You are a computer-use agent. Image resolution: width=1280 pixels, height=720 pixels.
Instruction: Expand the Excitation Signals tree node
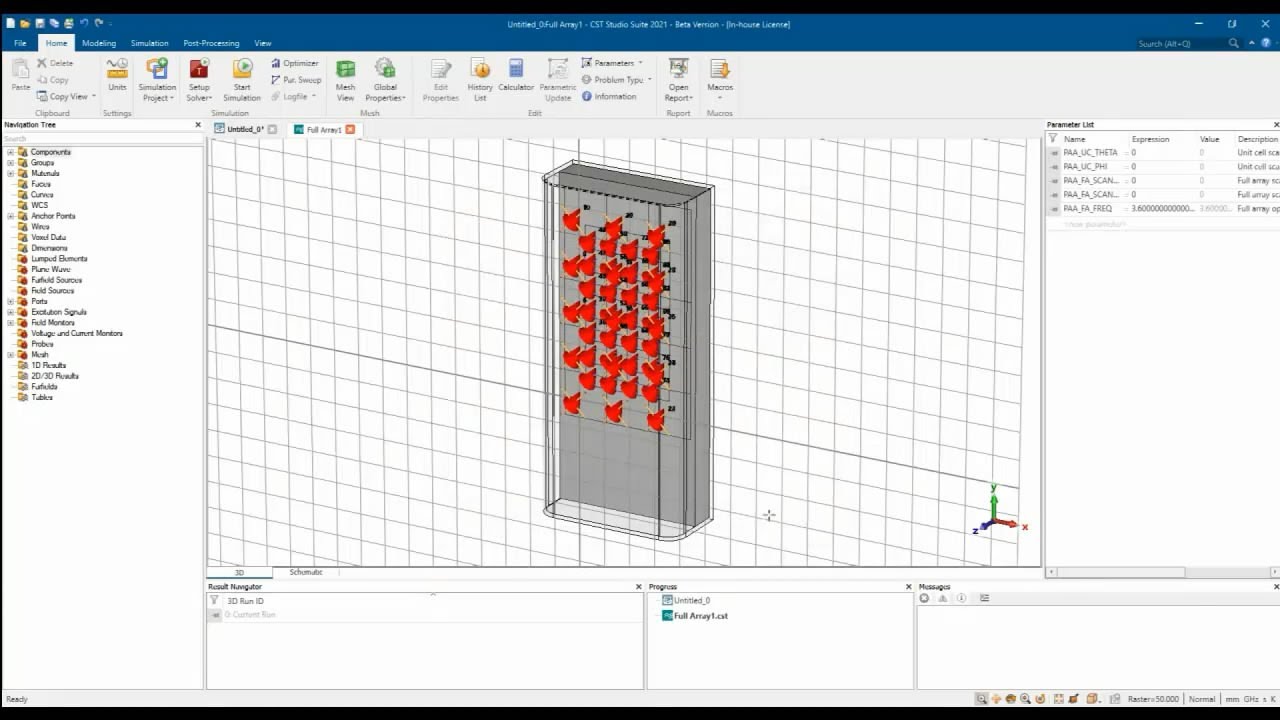tap(10, 312)
